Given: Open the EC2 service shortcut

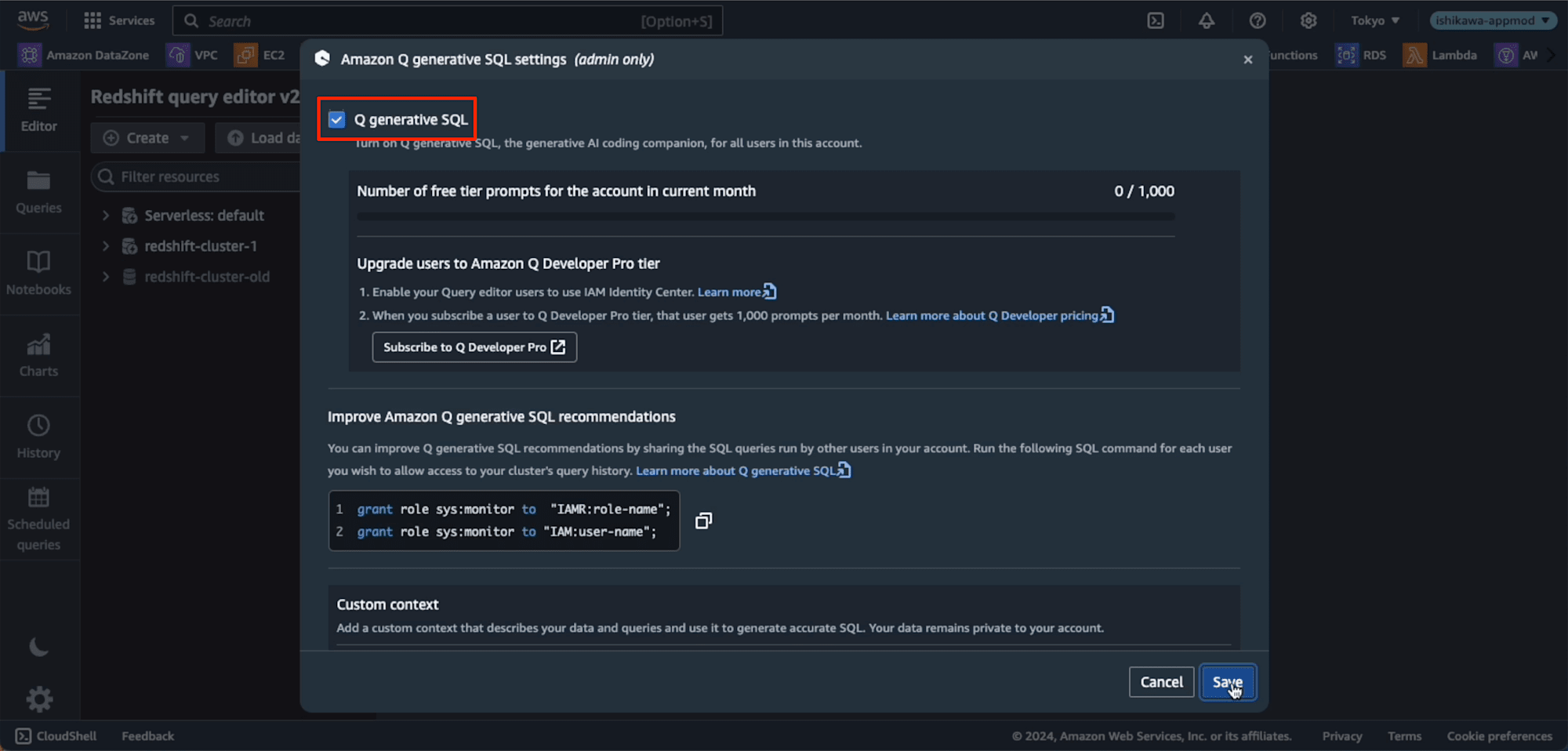Looking at the screenshot, I should tap(260, 55).
